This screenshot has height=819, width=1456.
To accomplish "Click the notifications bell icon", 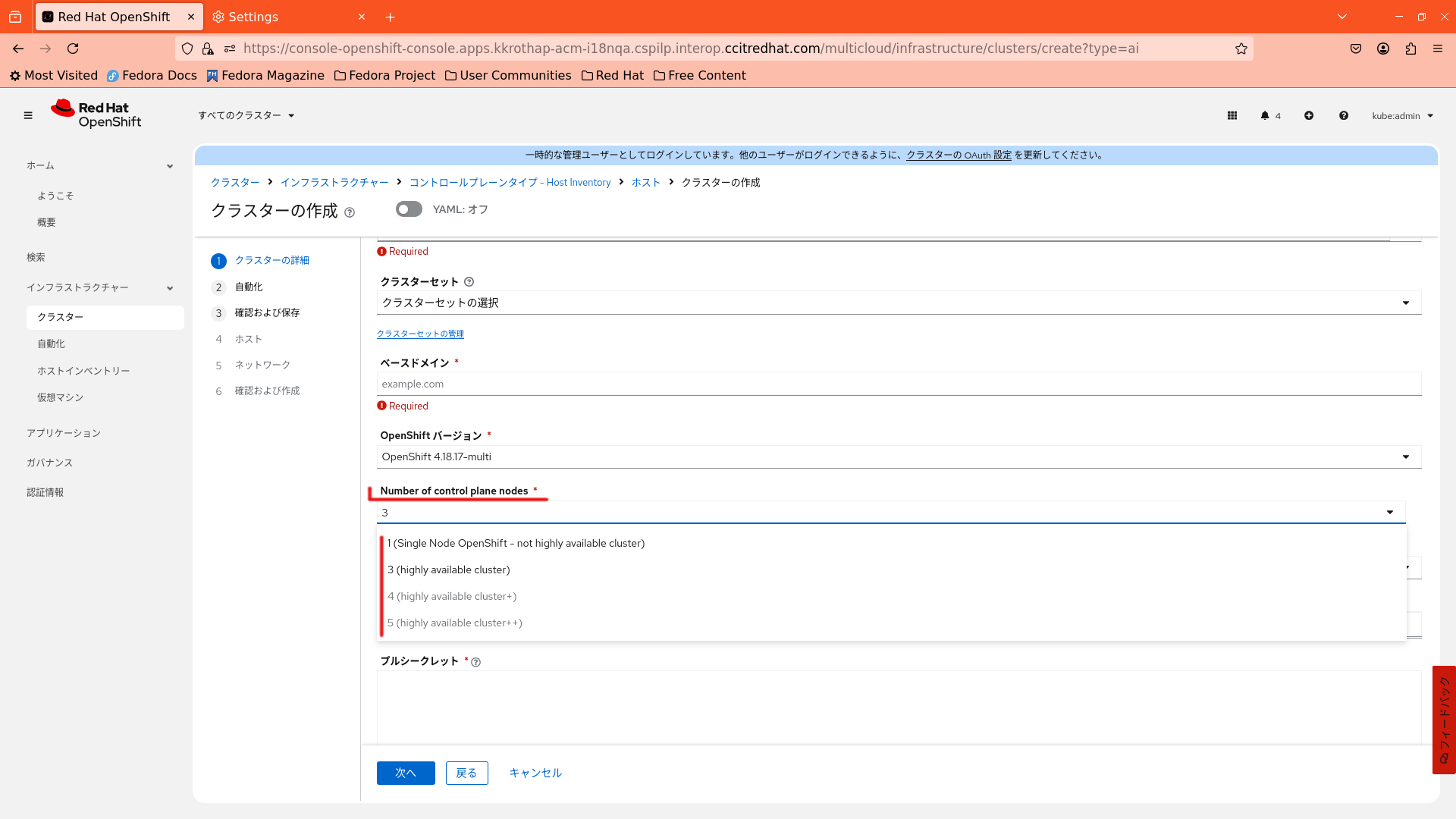I will point(1265,115).
